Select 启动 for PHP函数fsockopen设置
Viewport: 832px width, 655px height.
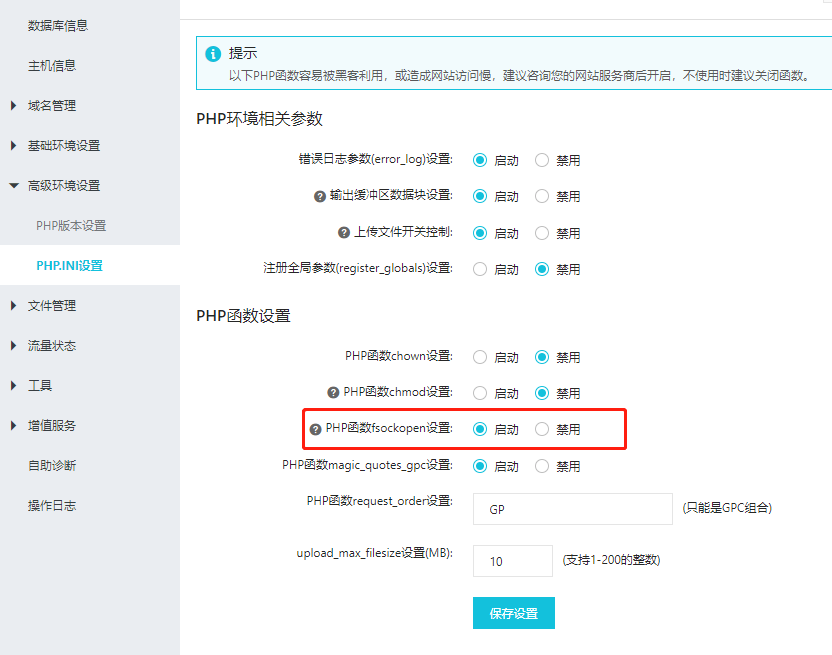tap(480, 429)
